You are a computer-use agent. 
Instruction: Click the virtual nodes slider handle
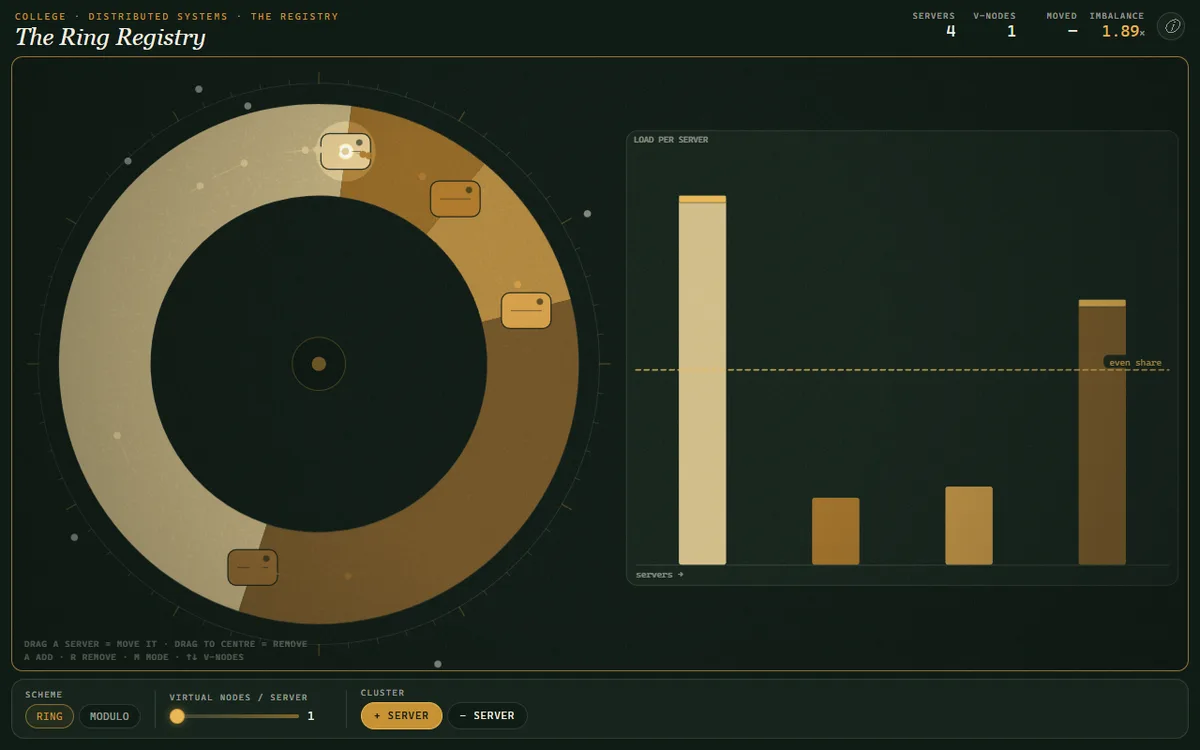pyautogui.click(x=177, y=716)
